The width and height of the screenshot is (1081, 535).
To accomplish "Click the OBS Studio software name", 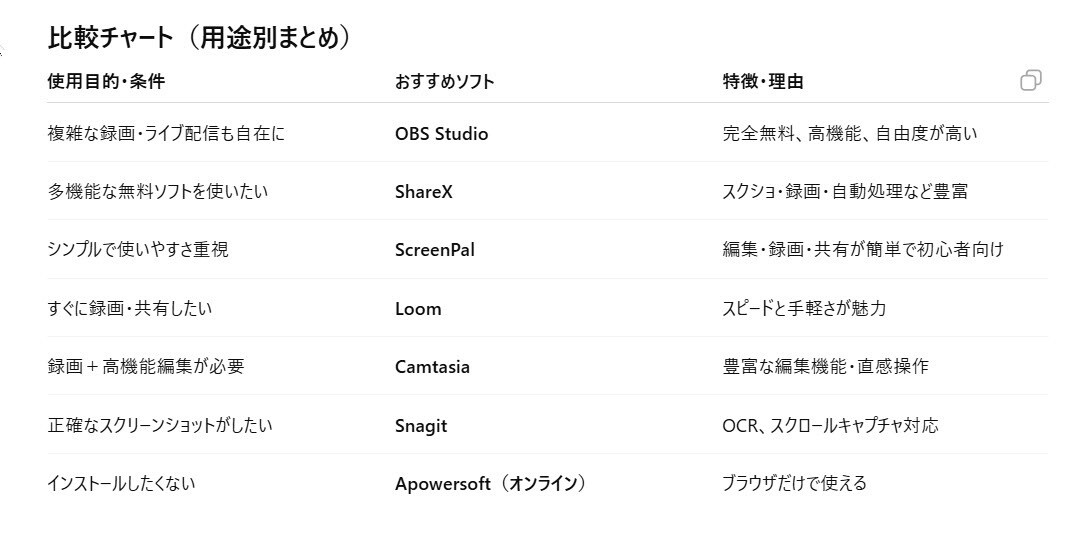I will 441,133.
